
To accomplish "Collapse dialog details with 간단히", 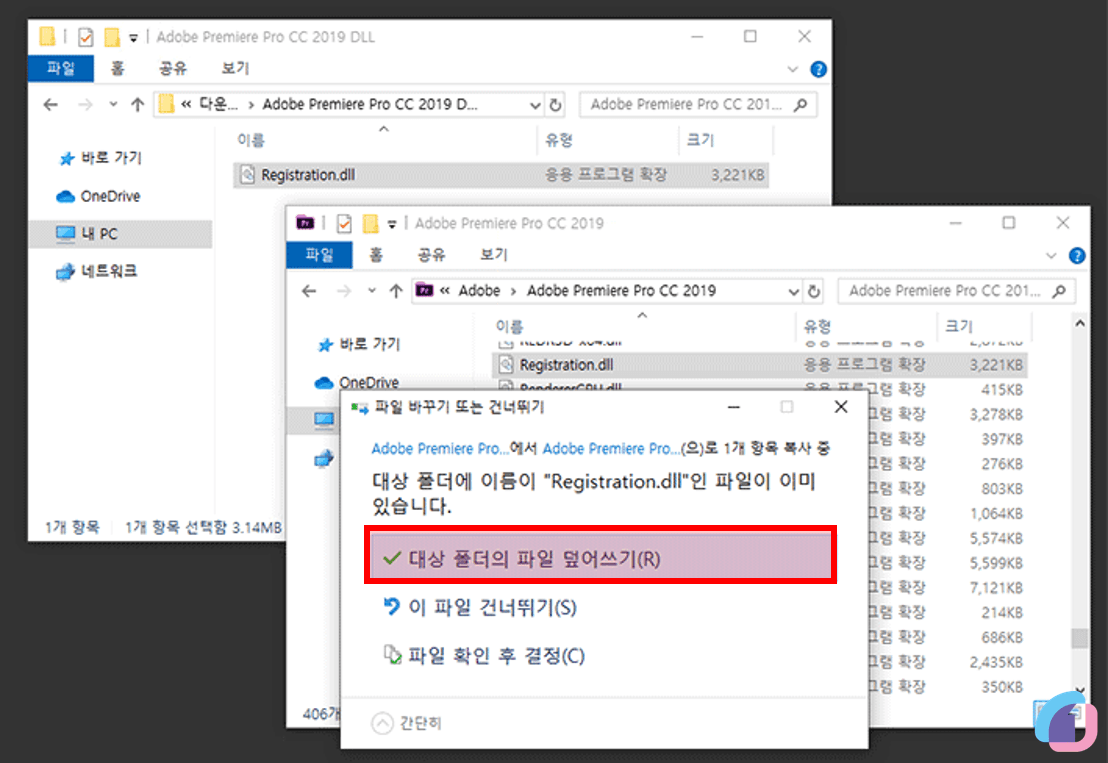I will coord(406,722).
